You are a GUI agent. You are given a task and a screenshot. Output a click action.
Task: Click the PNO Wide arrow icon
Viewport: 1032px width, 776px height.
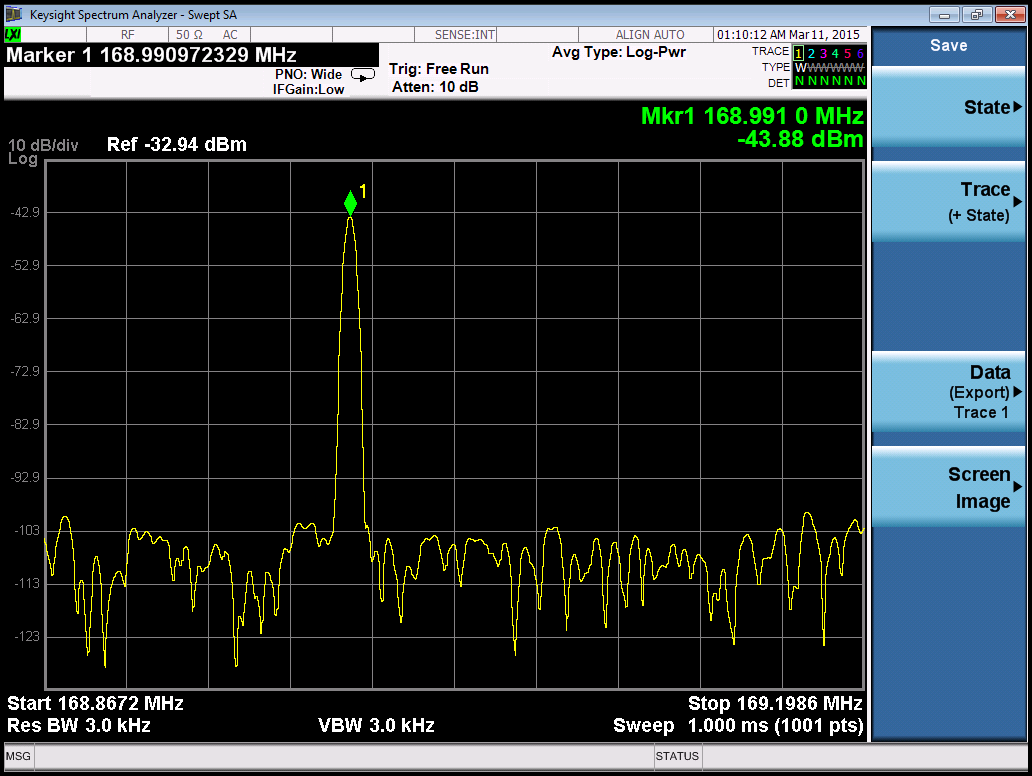click(363, 75)
